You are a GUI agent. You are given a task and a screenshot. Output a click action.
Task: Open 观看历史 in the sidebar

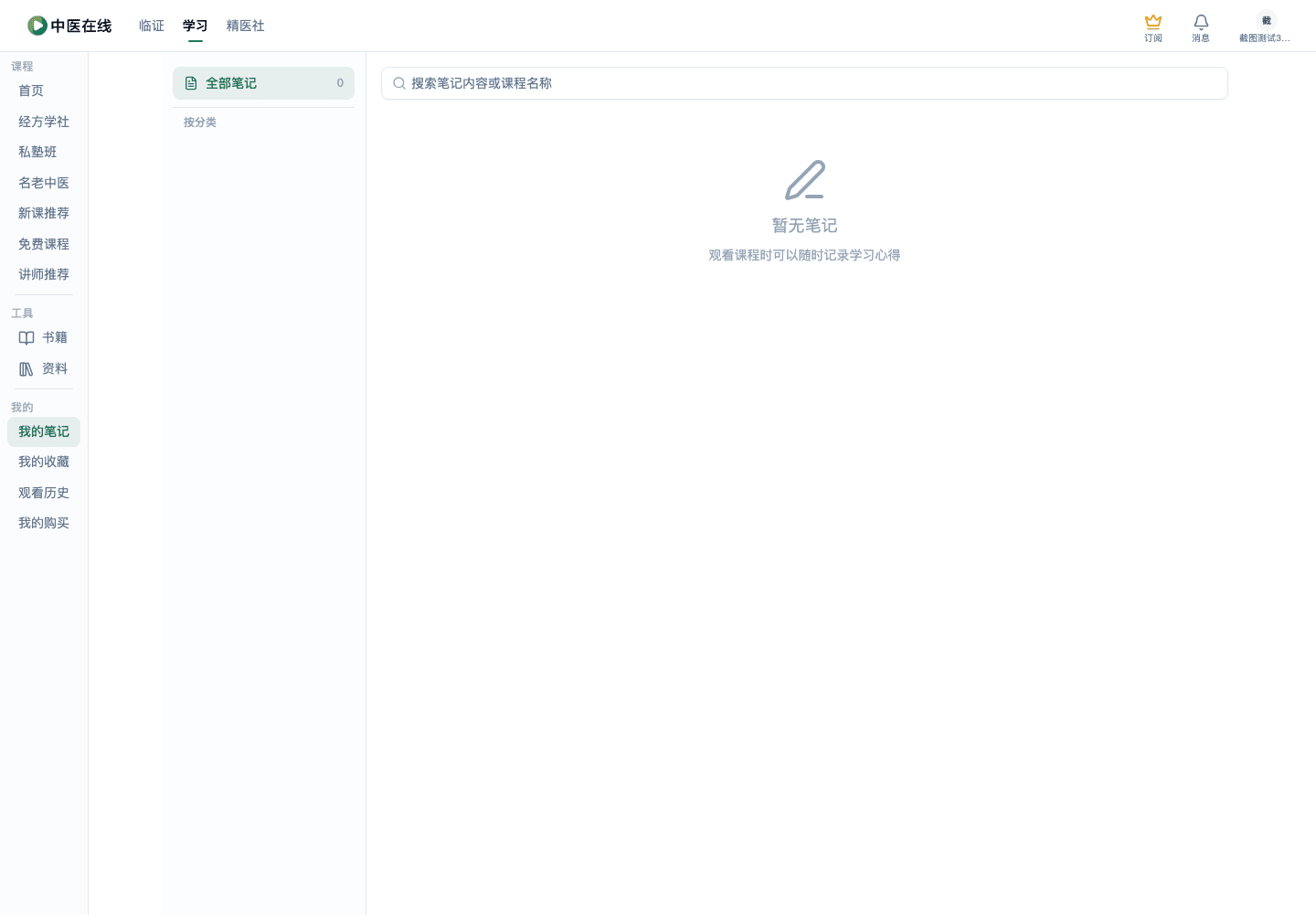click(x=44, y=493)
